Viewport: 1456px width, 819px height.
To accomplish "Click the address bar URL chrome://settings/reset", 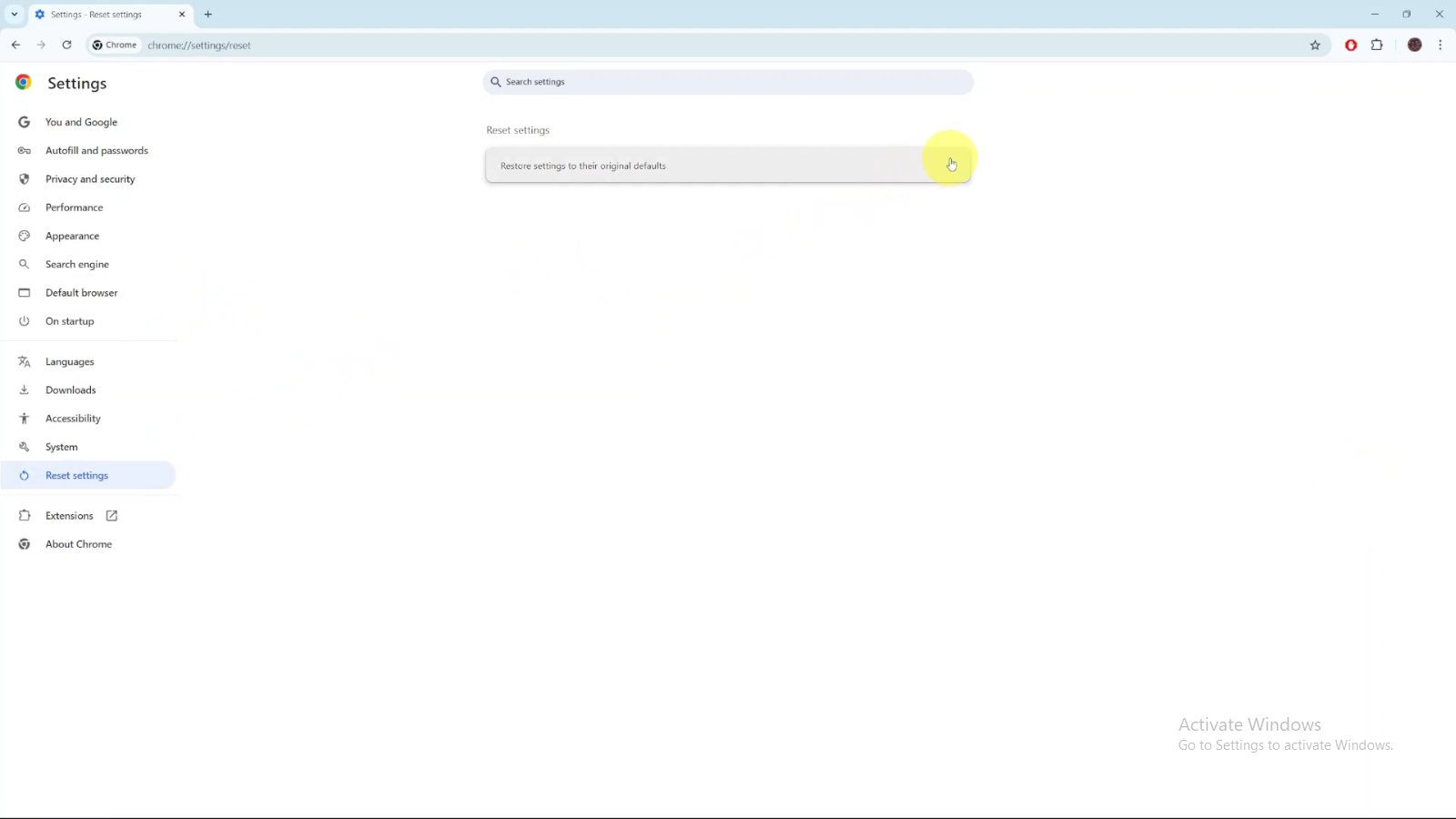I will coord(199,45).
